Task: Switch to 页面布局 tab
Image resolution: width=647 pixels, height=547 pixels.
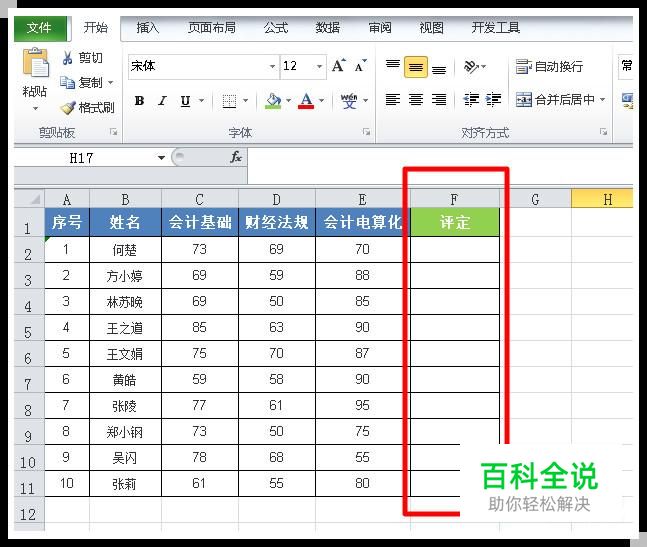Action: 212,28
